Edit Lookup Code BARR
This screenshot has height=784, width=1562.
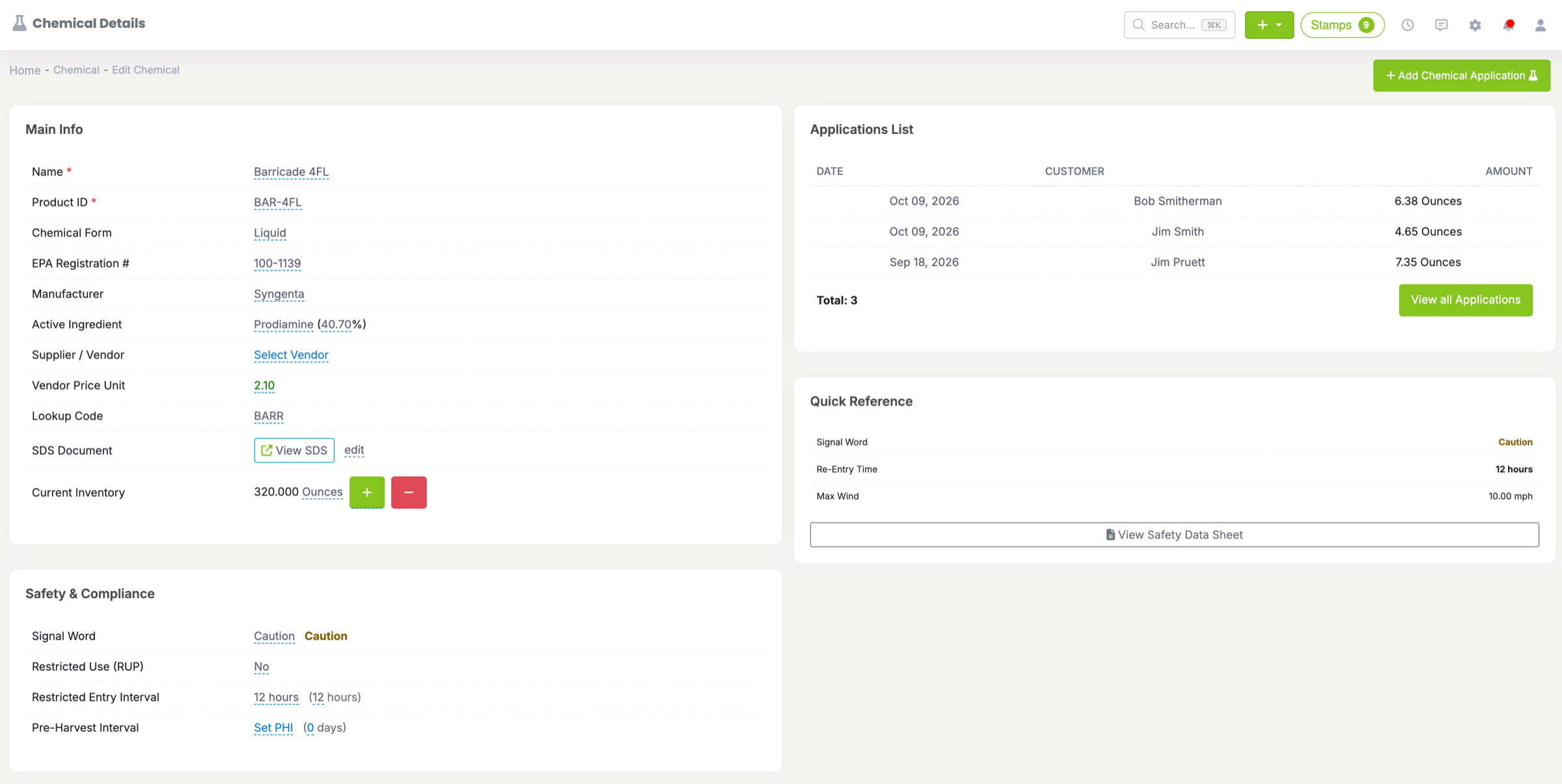coord(269,416)
